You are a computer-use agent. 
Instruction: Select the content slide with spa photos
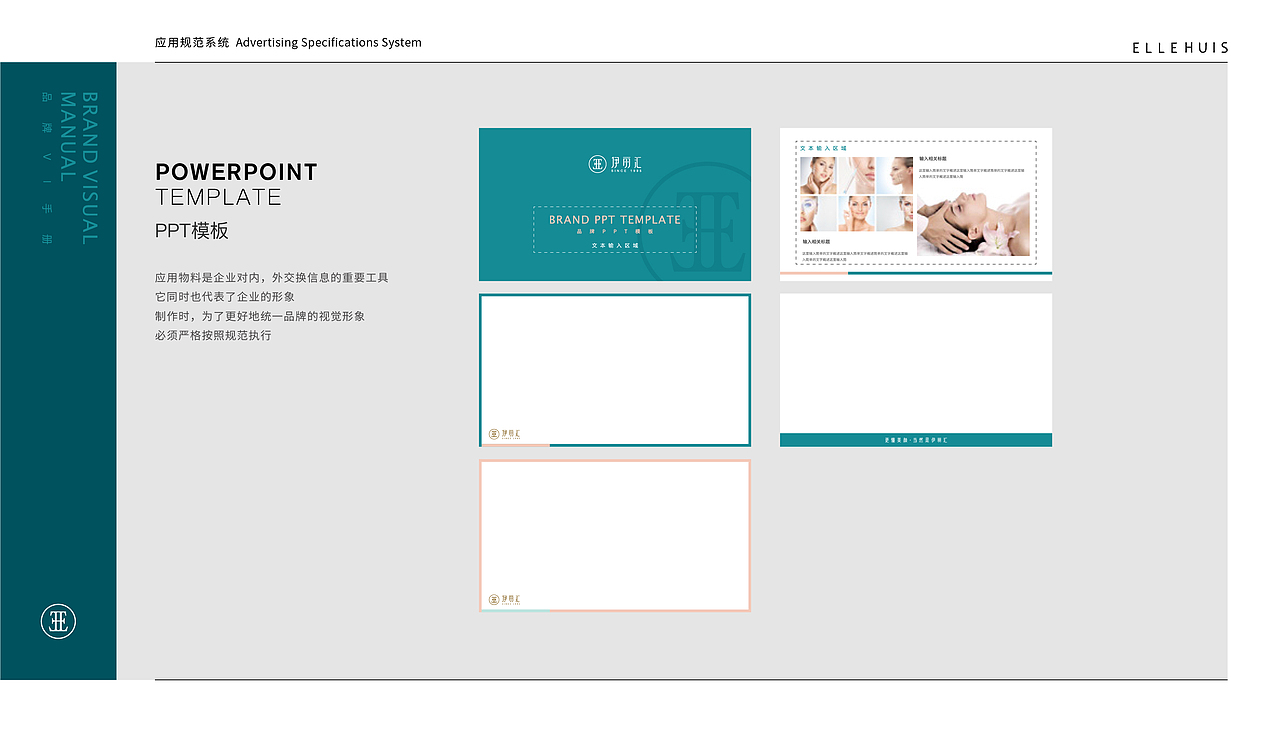point(916,204)
